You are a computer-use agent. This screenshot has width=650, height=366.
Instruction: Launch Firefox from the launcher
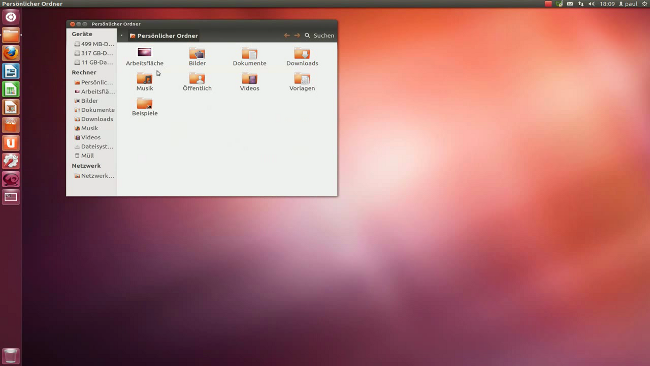(11, 53)
